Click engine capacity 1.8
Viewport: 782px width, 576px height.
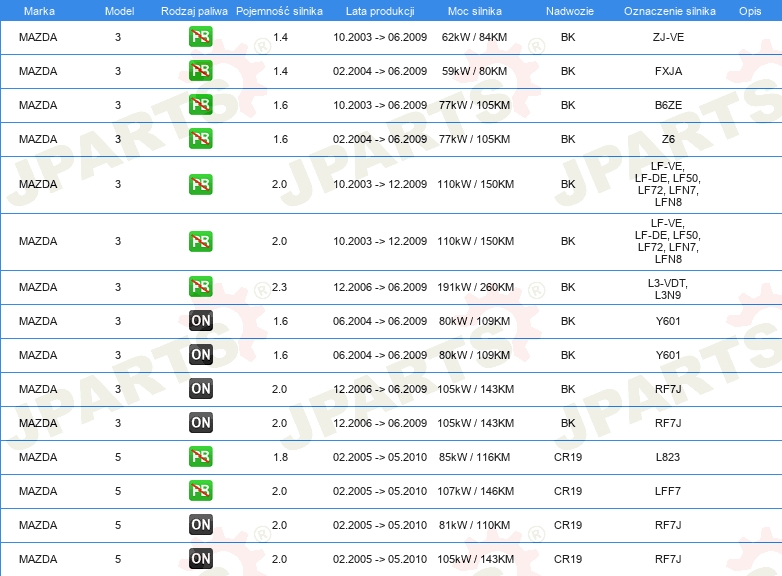(280, 457)
